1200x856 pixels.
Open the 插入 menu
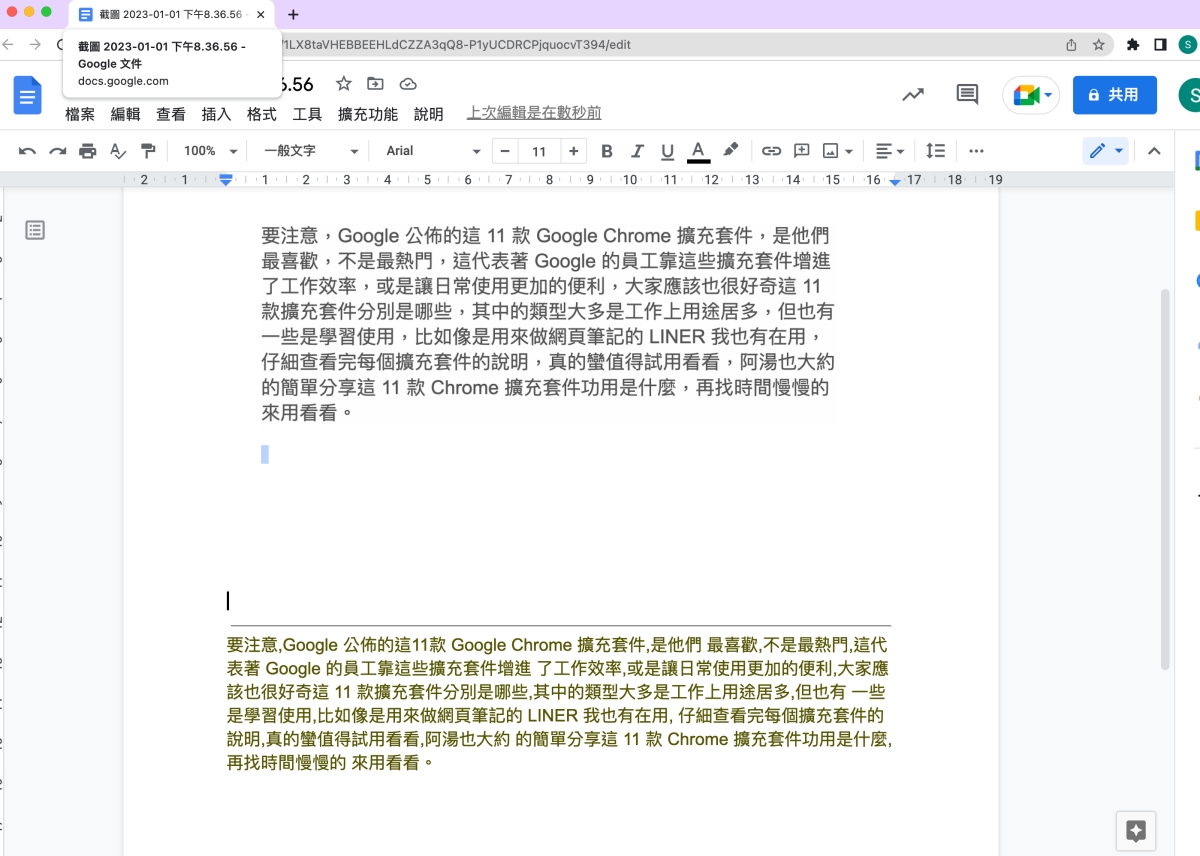[216, 114]
